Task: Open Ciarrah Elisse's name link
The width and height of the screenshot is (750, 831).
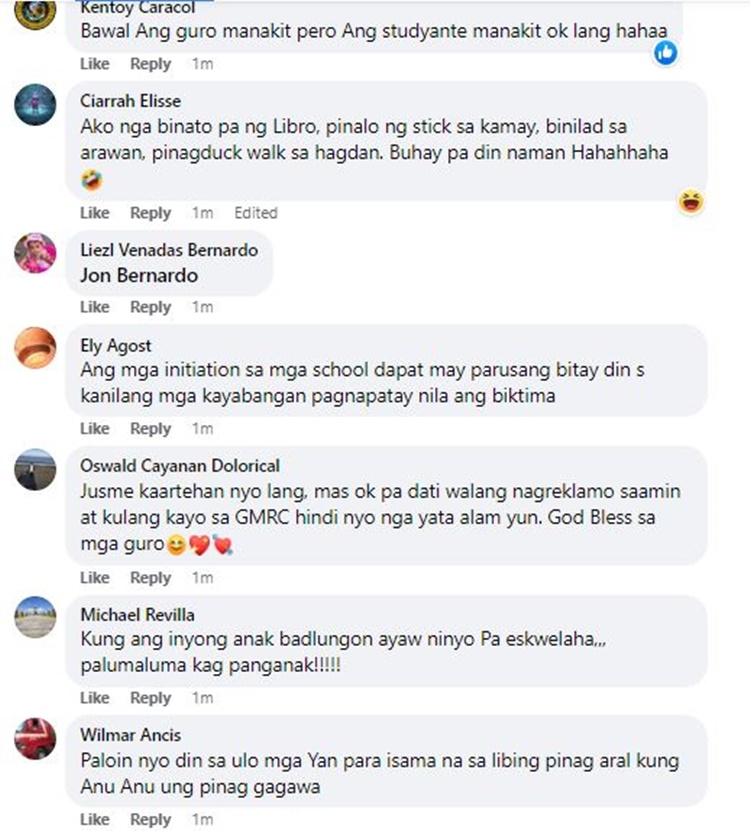Action: 130,101
